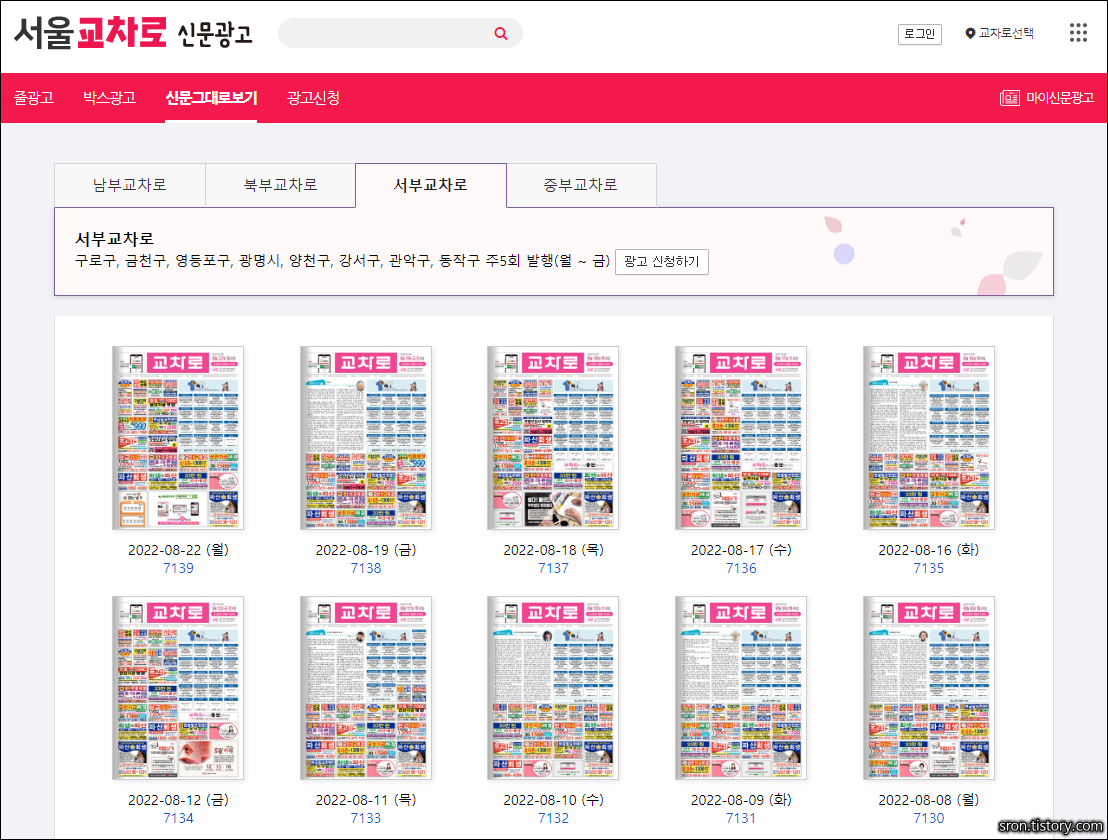Click the date text 2022-08-22 (월)

click(178, 550)
